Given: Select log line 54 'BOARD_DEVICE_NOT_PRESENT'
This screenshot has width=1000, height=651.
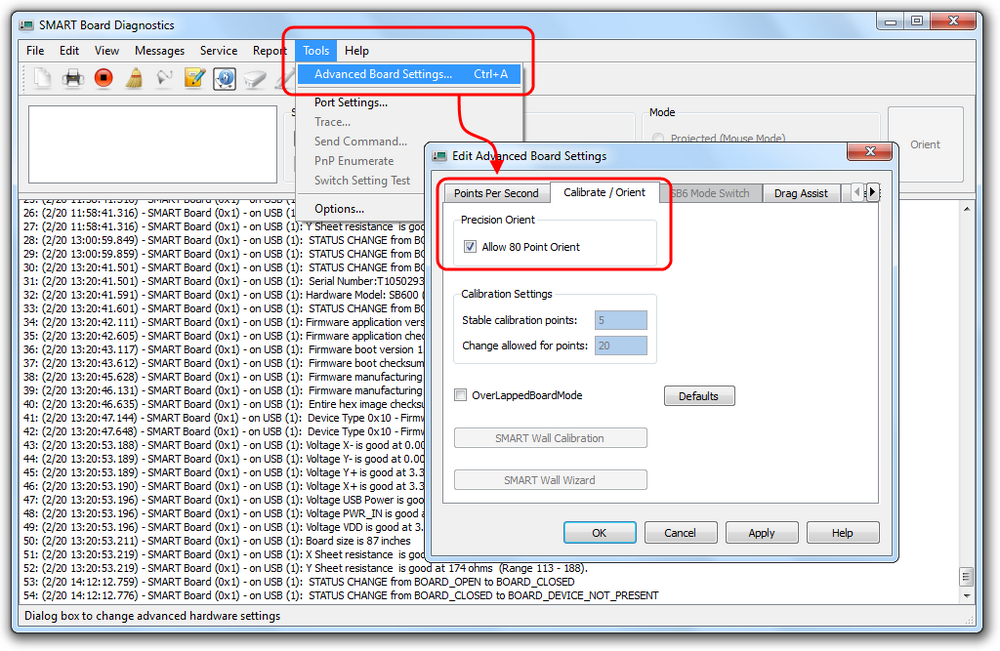Looking at the screenshot, I should pos(341,596).
